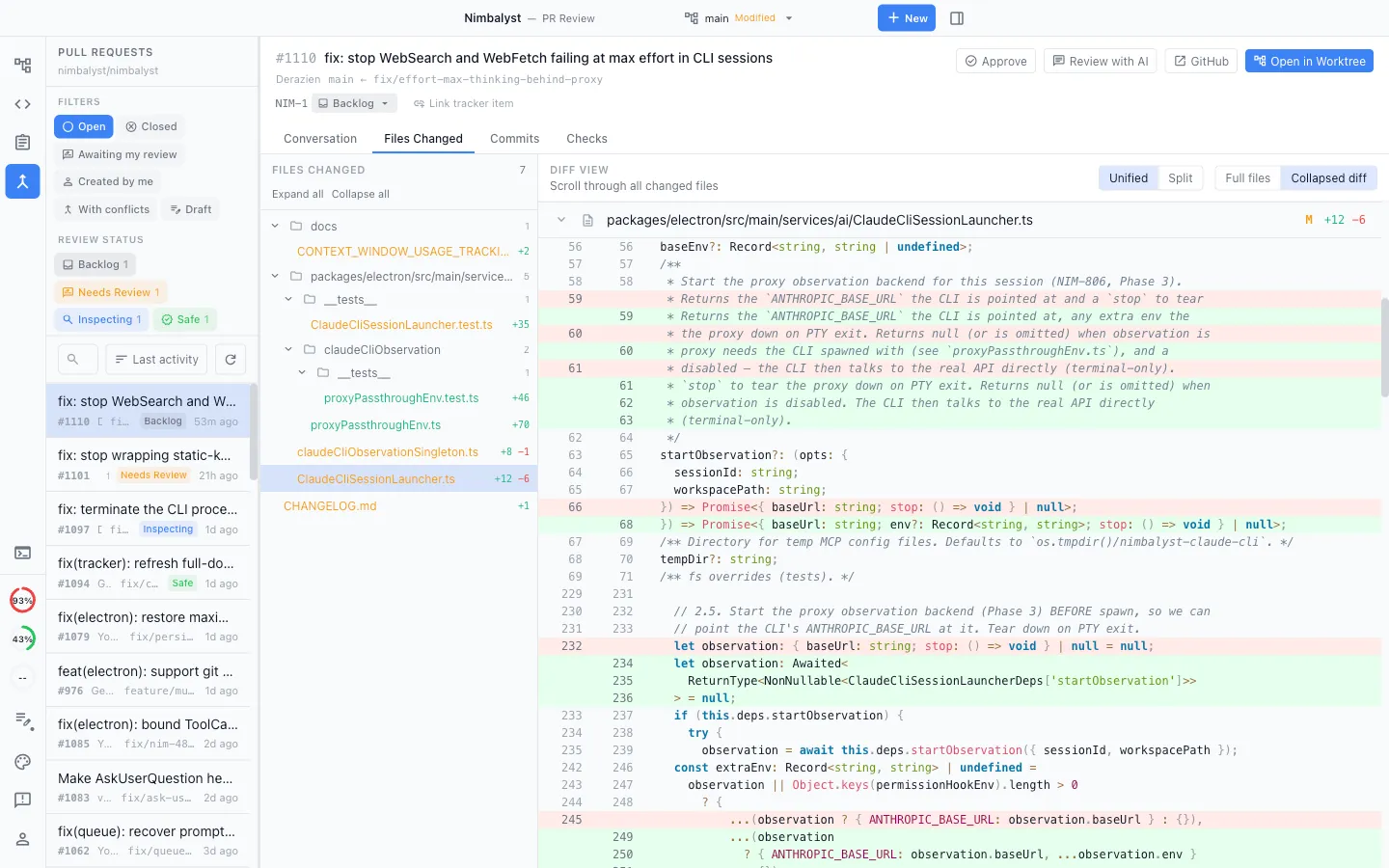The image size is (1389, 868).
Task: Select the pull requests merge icon in the left rail
Action: tap(22, 181)
